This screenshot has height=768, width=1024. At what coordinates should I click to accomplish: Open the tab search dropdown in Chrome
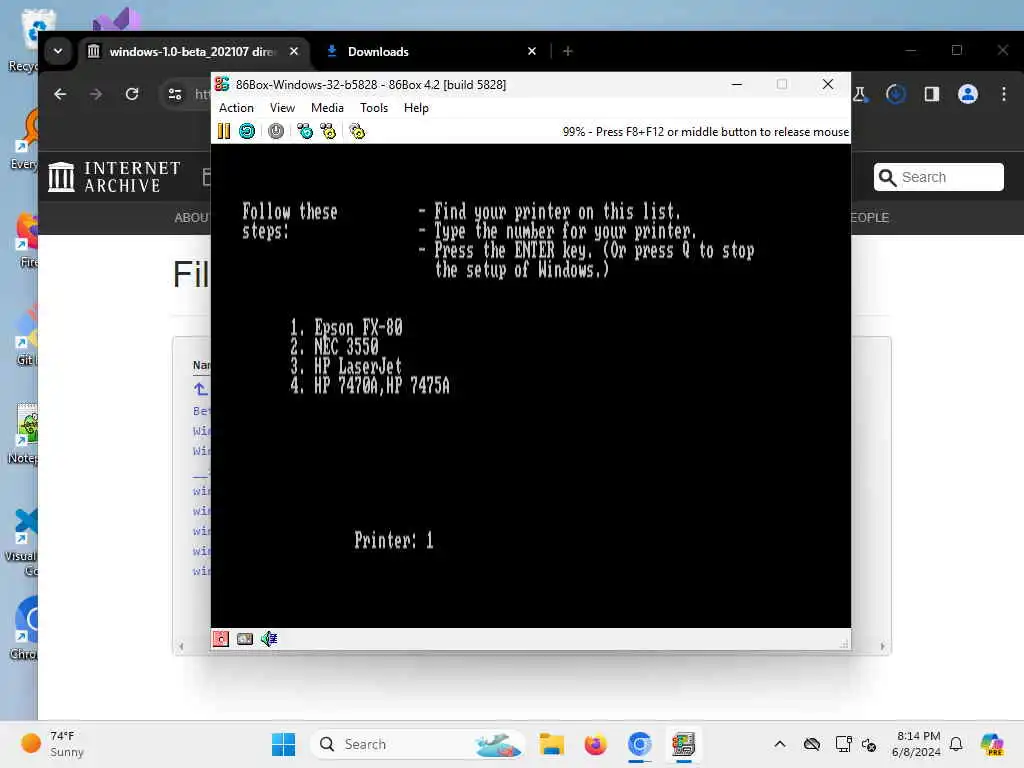pyautogui.click(x=58, y=51)
